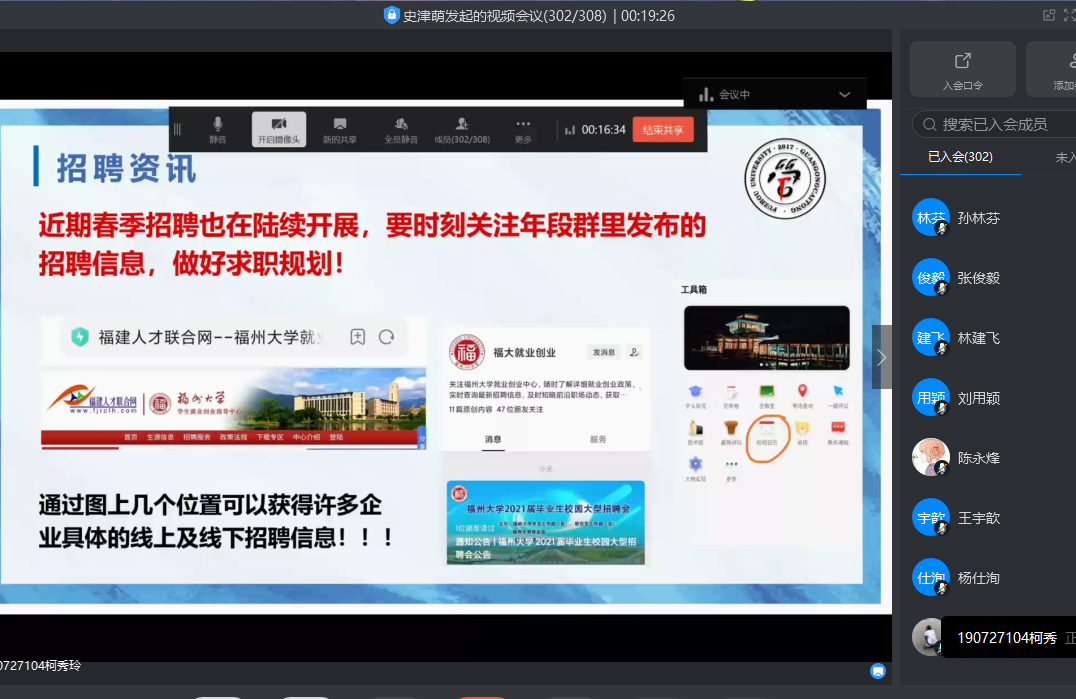This screenshot has width=1076, height=699.
Task: Click the profile icon next to 发消息
Action: (x=634, y=352)
